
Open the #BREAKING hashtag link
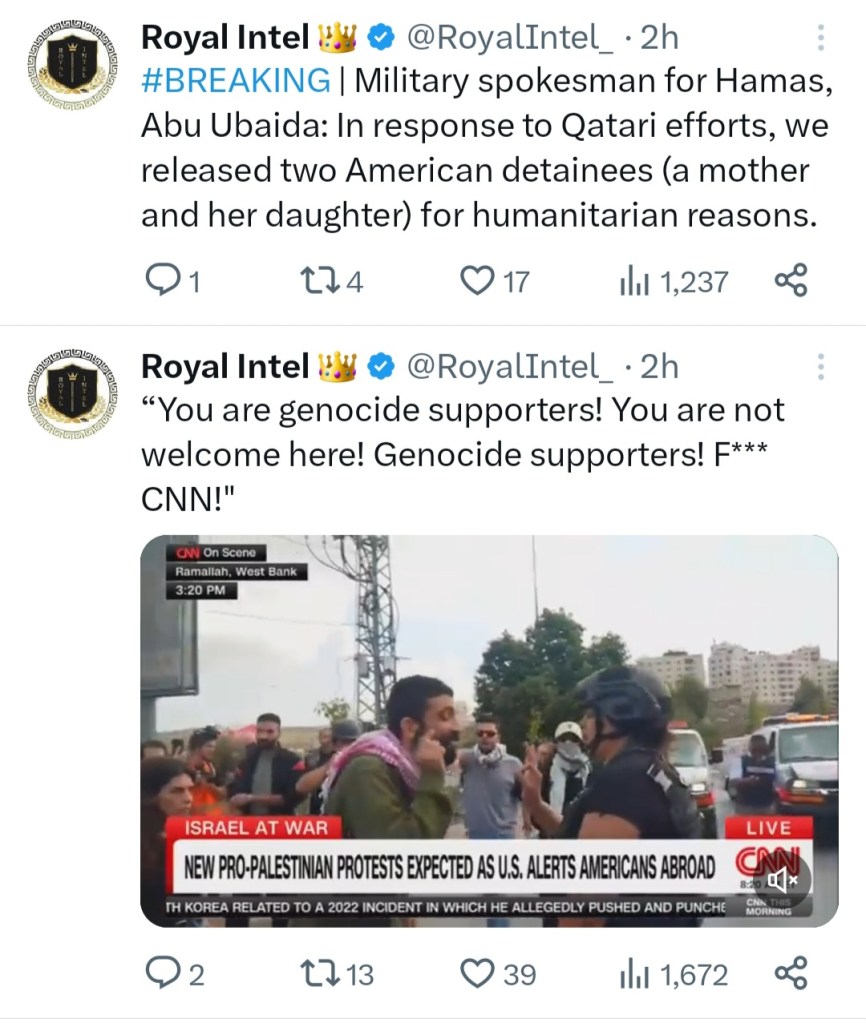click(236, 81)
